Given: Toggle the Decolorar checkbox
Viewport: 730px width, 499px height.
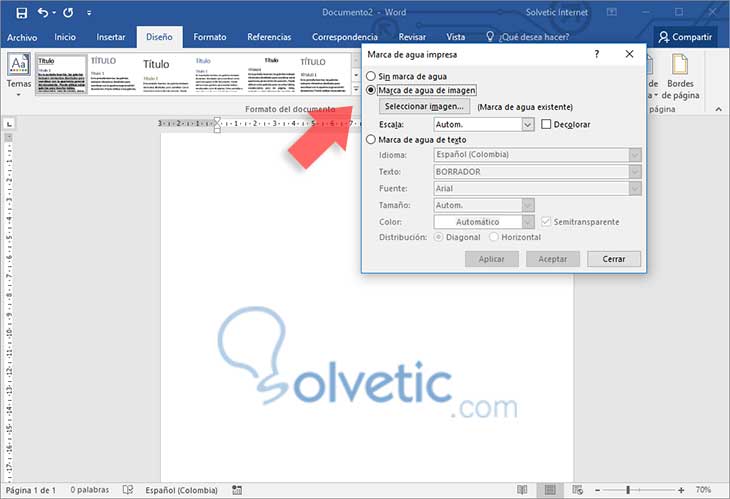Looking at the screenshot, I should 546,124.
